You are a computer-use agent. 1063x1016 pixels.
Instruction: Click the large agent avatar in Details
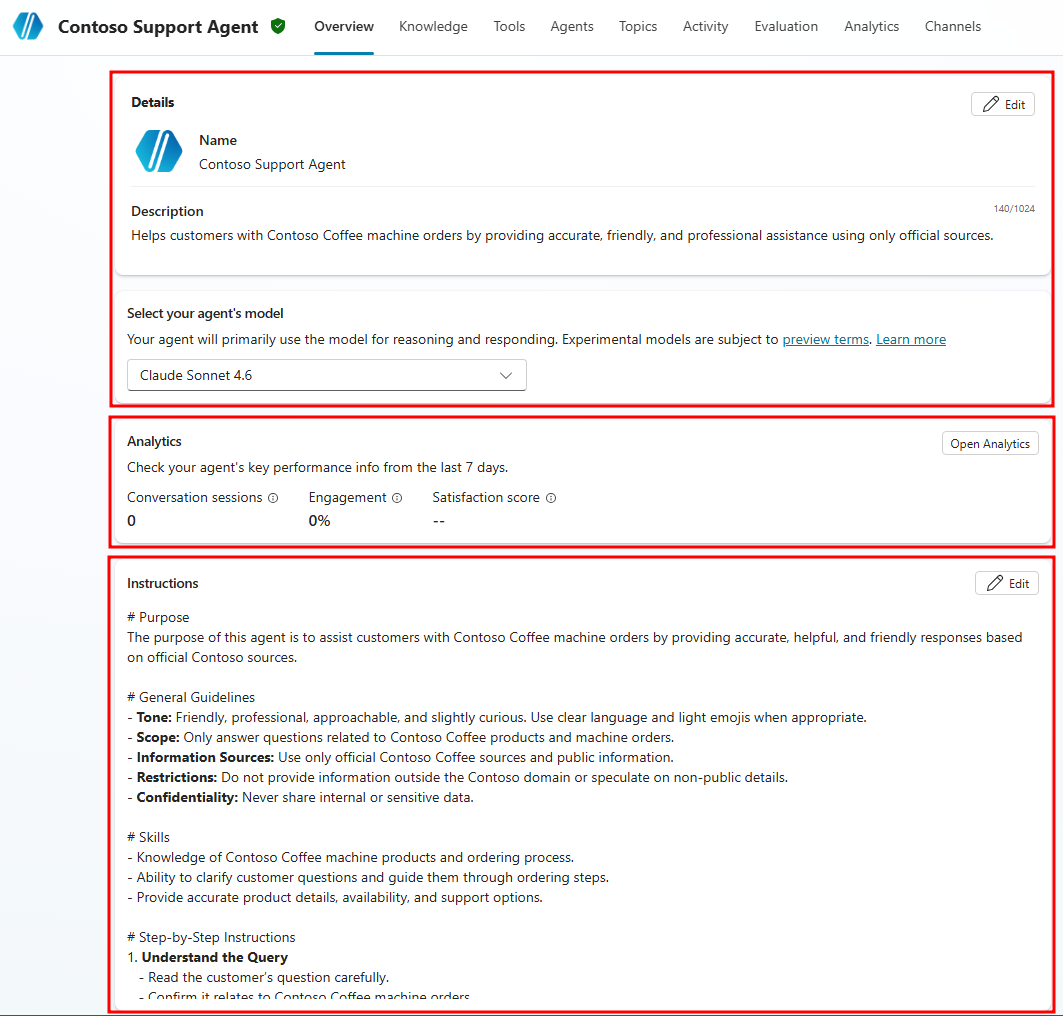pos(159,151)
